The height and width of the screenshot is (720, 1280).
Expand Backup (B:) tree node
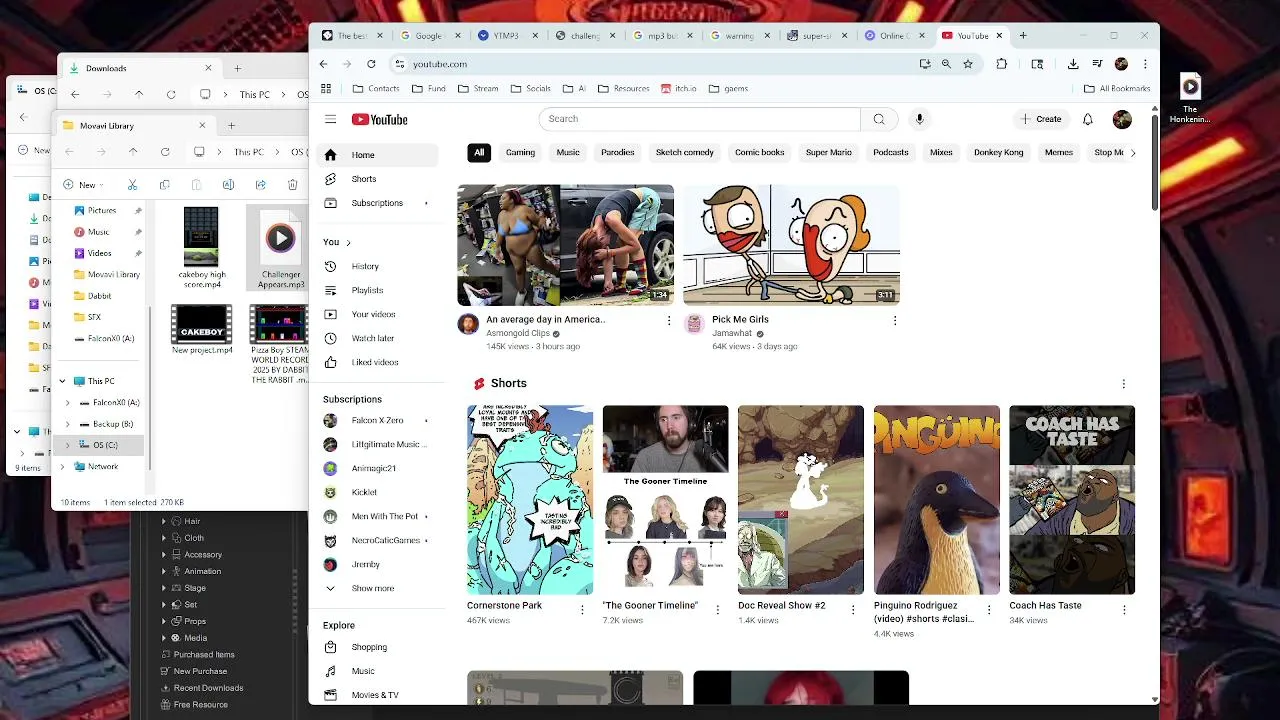[68, 424]
